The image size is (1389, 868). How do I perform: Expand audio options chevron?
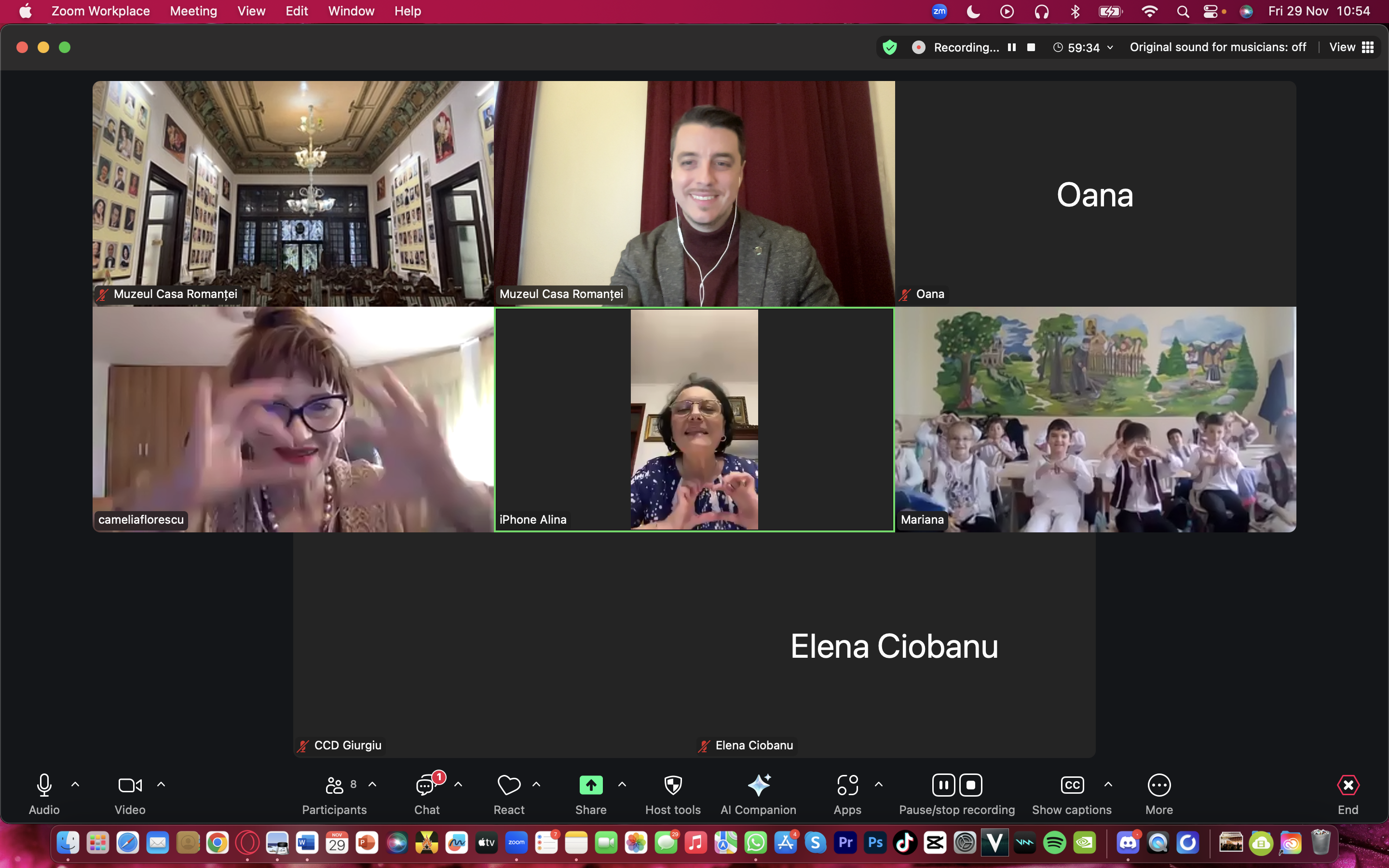coord(75,784)
